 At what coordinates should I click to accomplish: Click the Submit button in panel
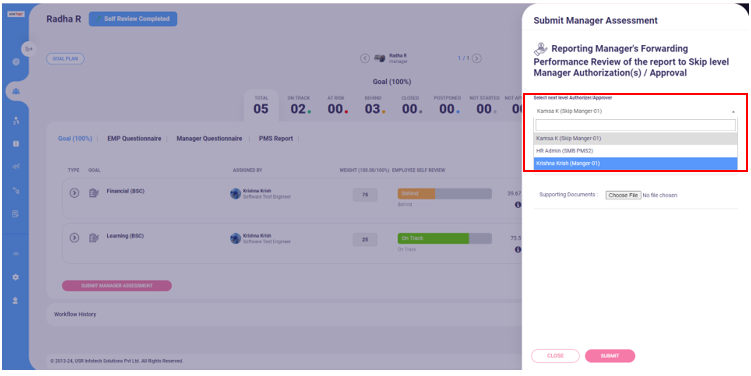click(x=610, y=356)
